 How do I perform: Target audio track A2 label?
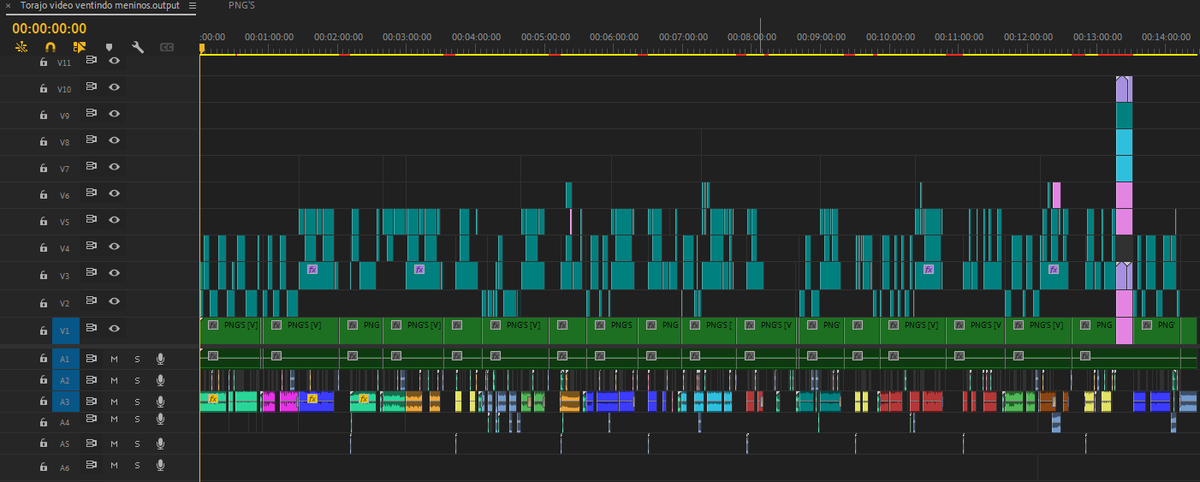click(x=65, y=380)
